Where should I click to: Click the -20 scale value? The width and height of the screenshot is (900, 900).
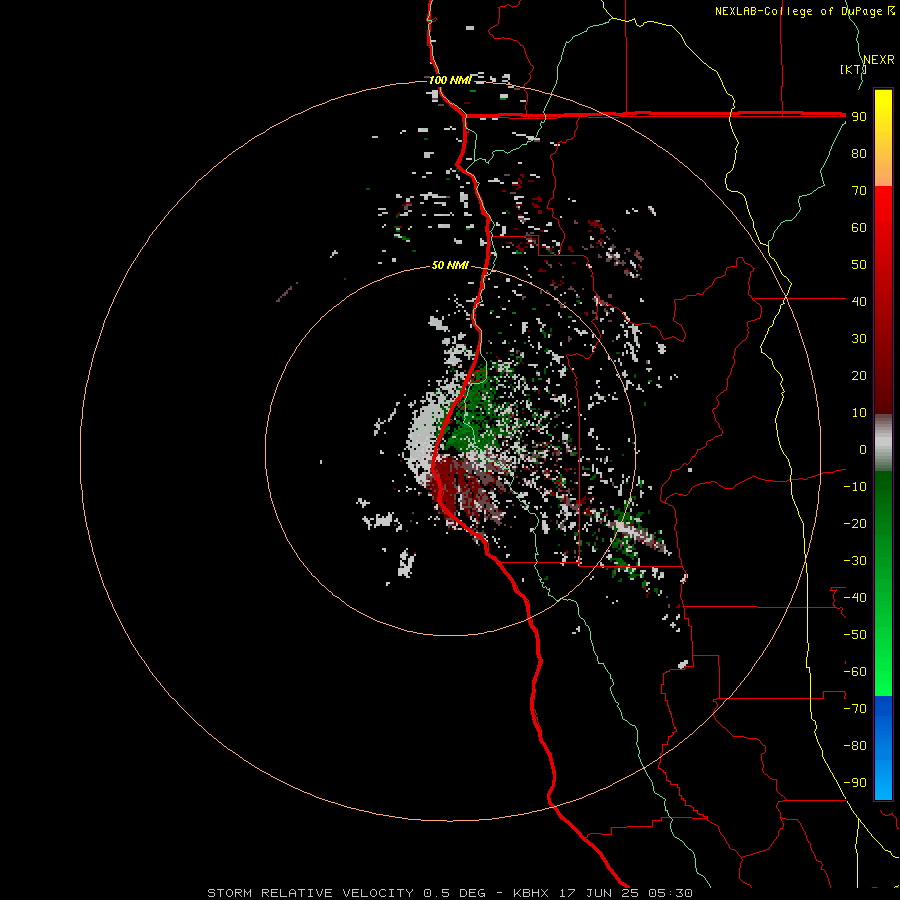(855, 523)
